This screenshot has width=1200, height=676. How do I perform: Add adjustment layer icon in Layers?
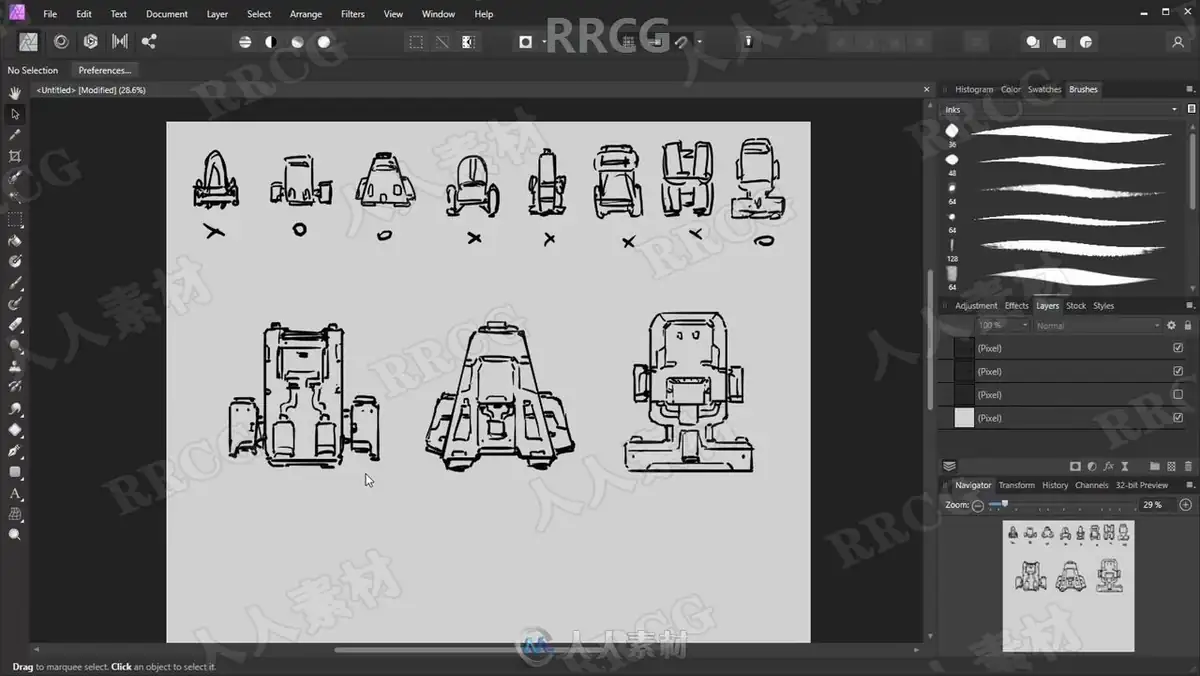[1091, 466]
